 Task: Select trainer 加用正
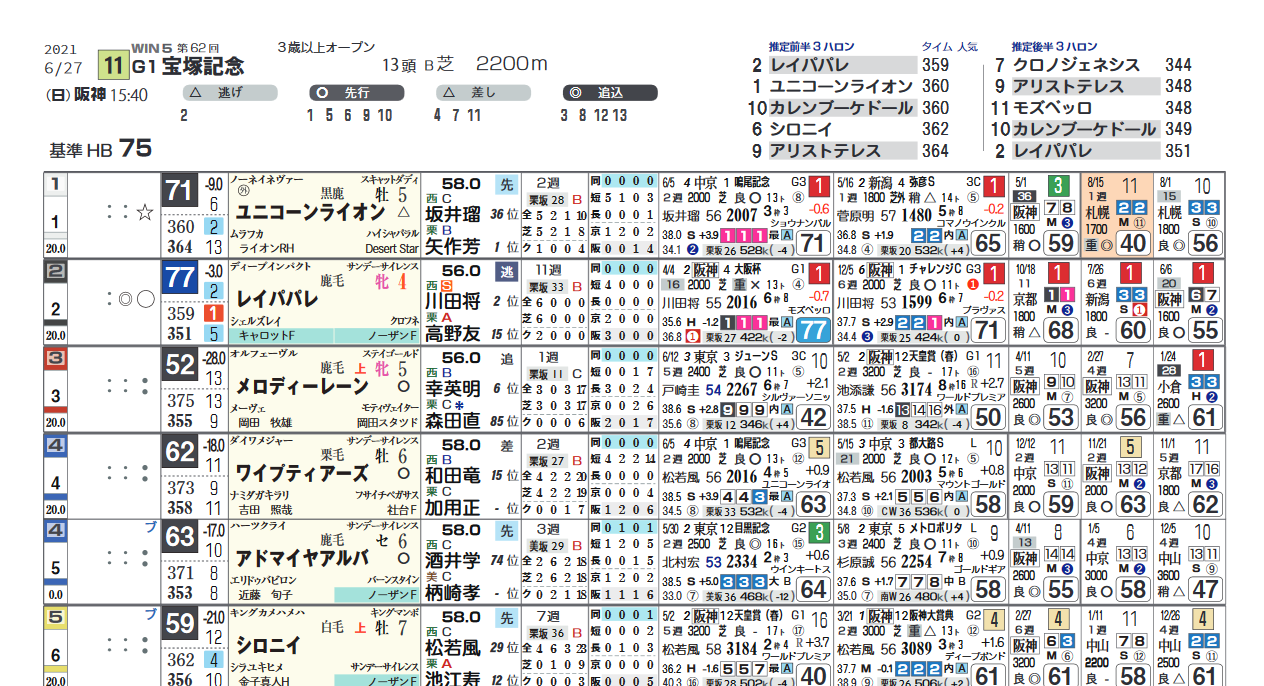pyautogui.click(x=453, y=508)
